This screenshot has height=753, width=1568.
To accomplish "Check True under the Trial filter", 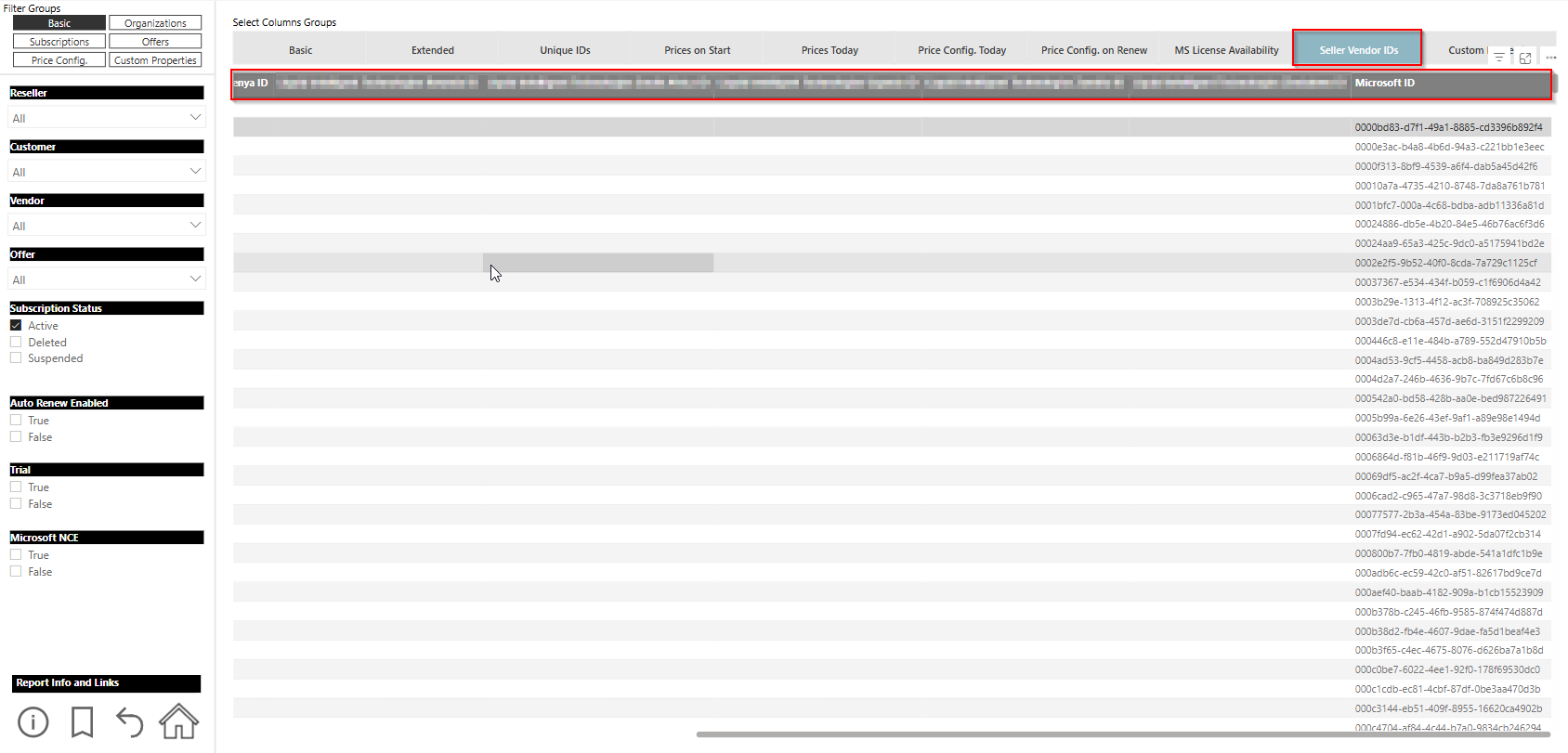I will pos(16,487).
